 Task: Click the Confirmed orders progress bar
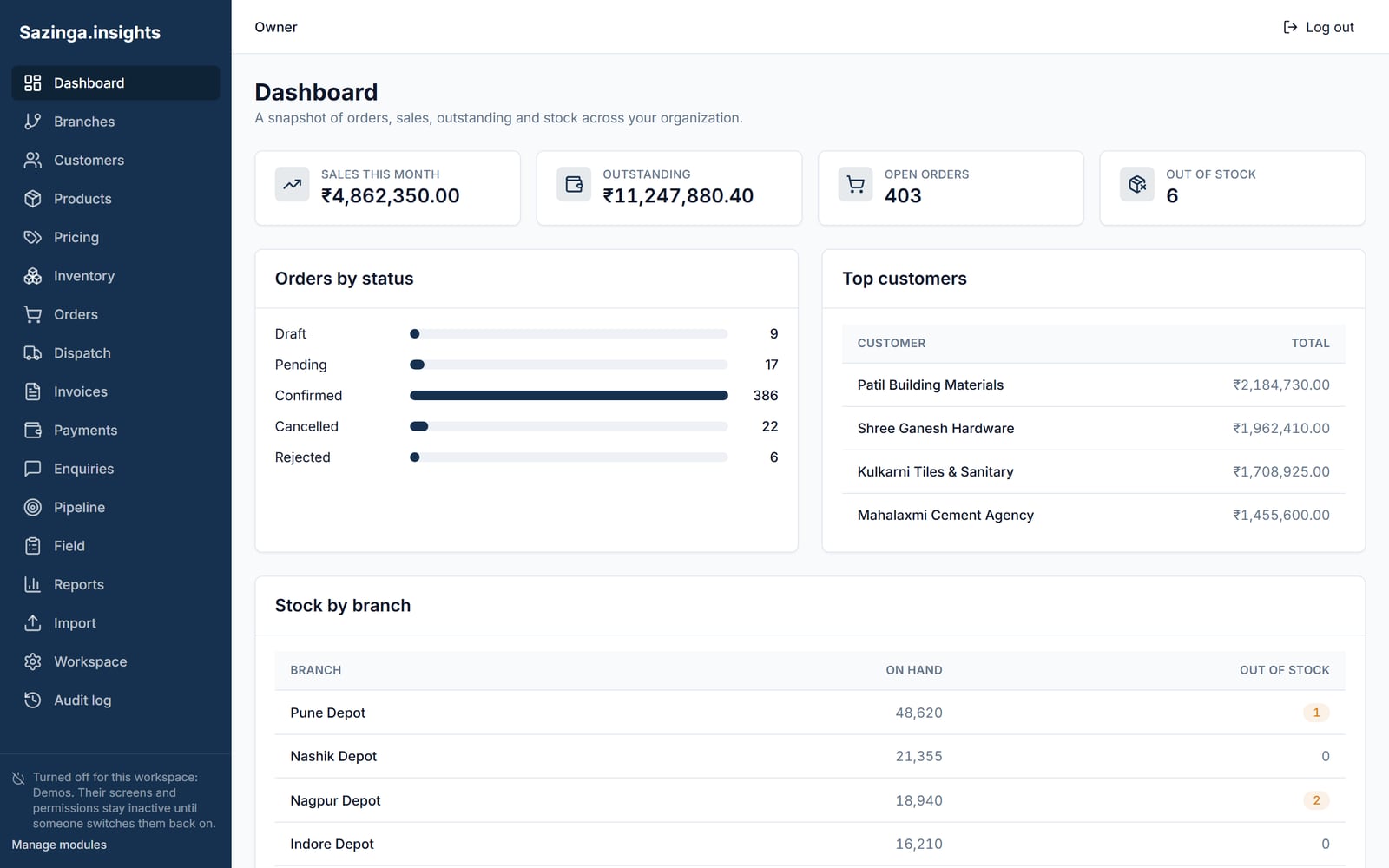pyautogui.click(x=569, y=396)
